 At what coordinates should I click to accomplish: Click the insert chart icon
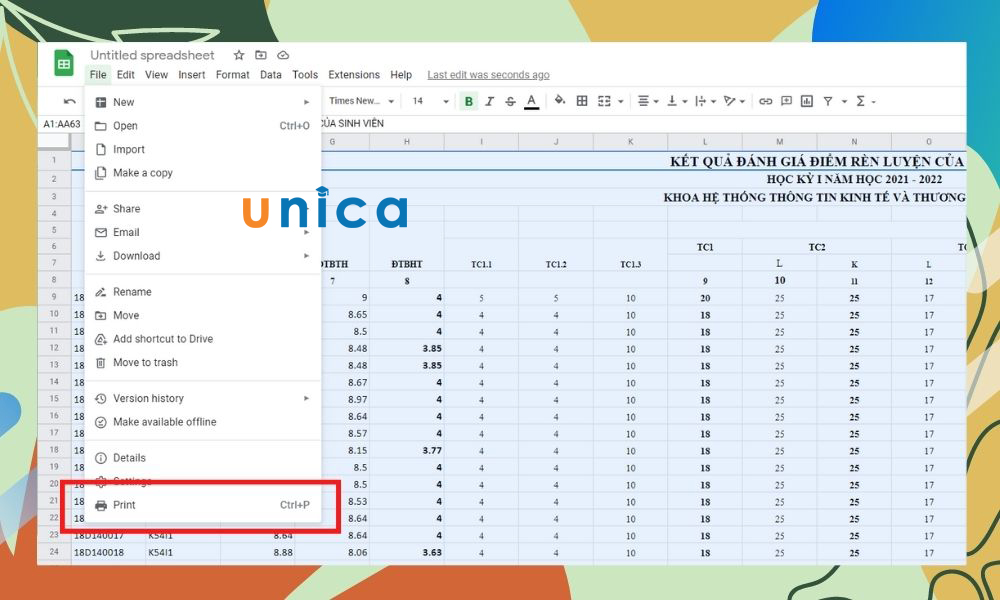tap(807, 101)
